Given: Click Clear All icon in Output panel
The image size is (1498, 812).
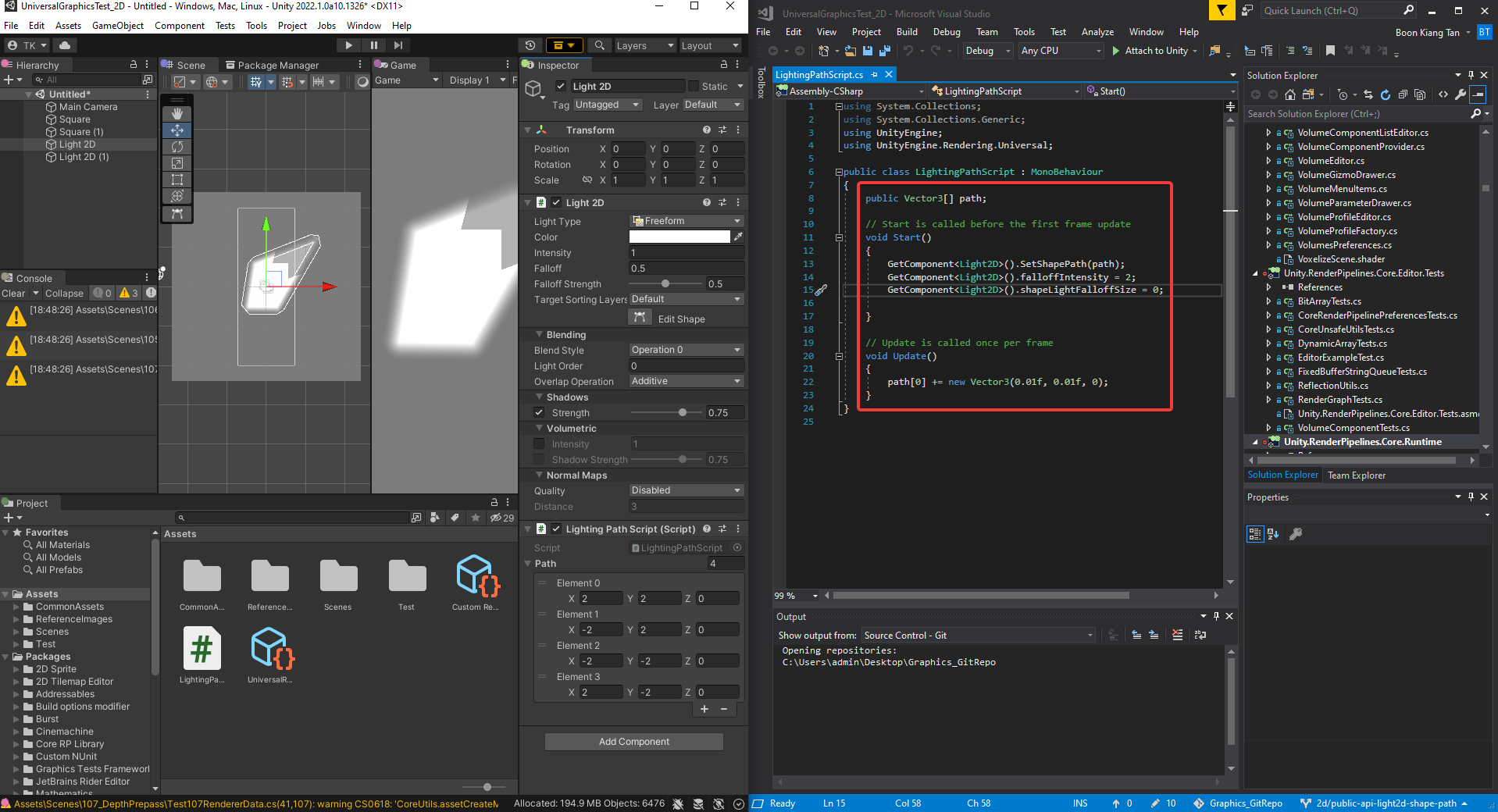Looking at the screenshot, I should tap(1177, 635).
